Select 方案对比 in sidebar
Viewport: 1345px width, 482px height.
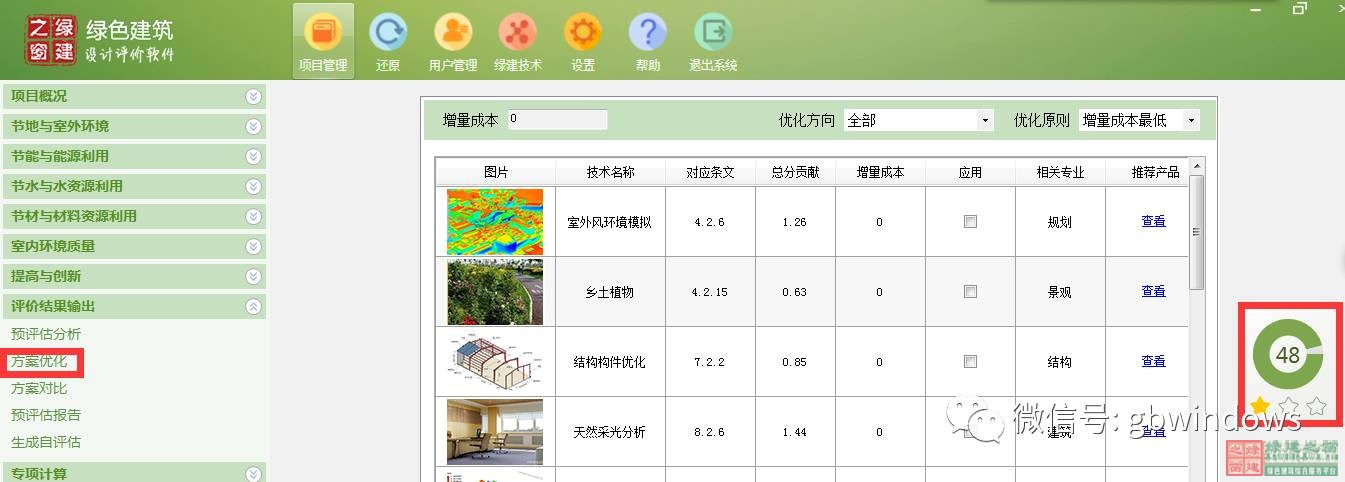39,388
